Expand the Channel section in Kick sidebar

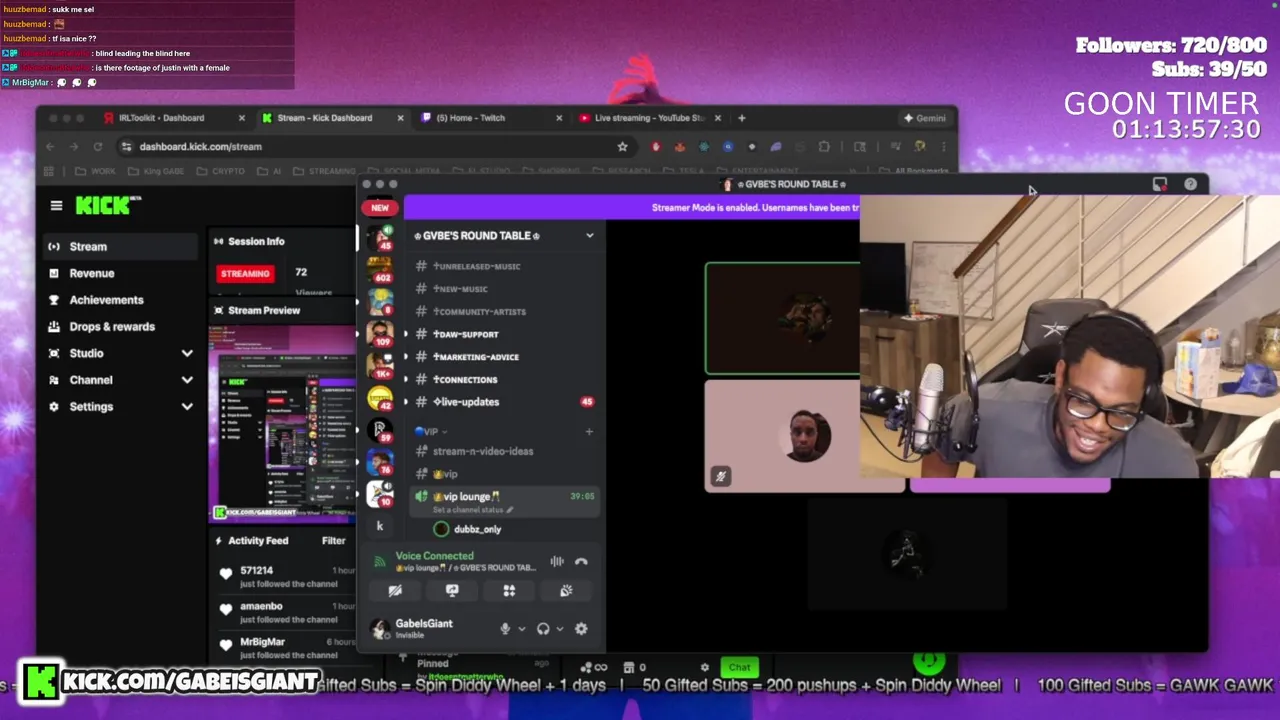pyautogui.click(x=187, y=380)
